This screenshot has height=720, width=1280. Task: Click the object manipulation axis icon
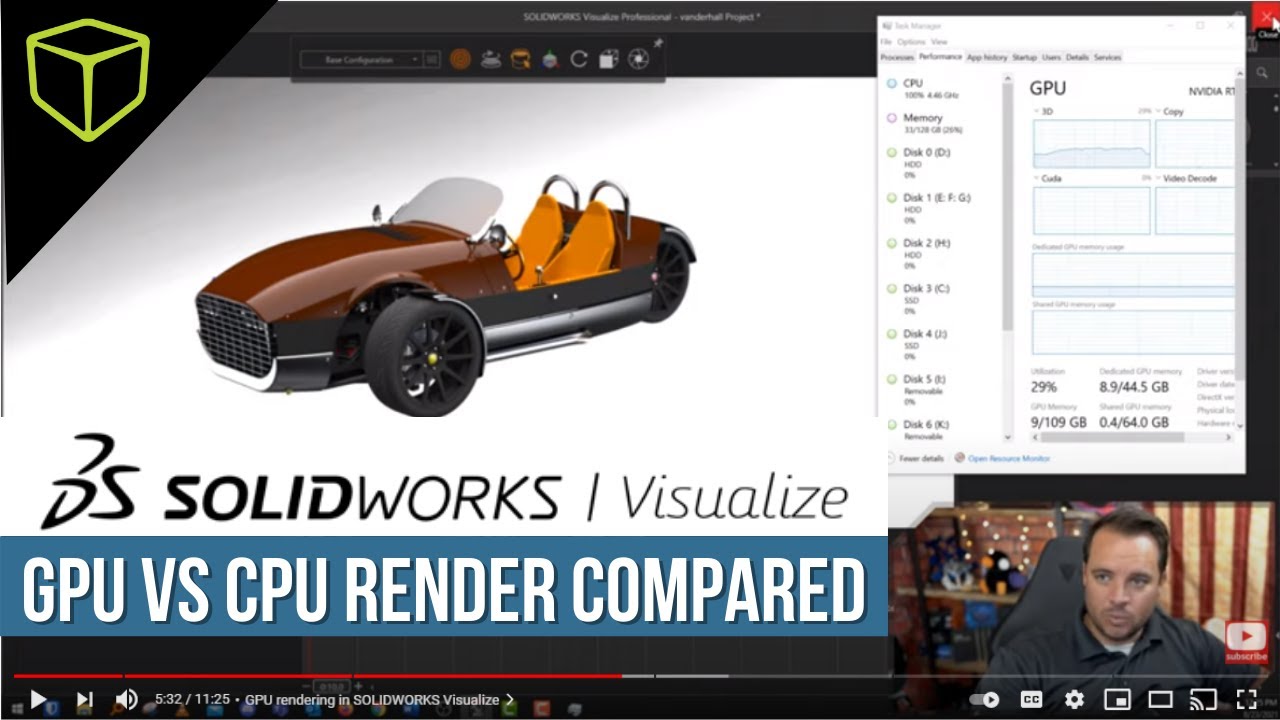pos(549,60)
